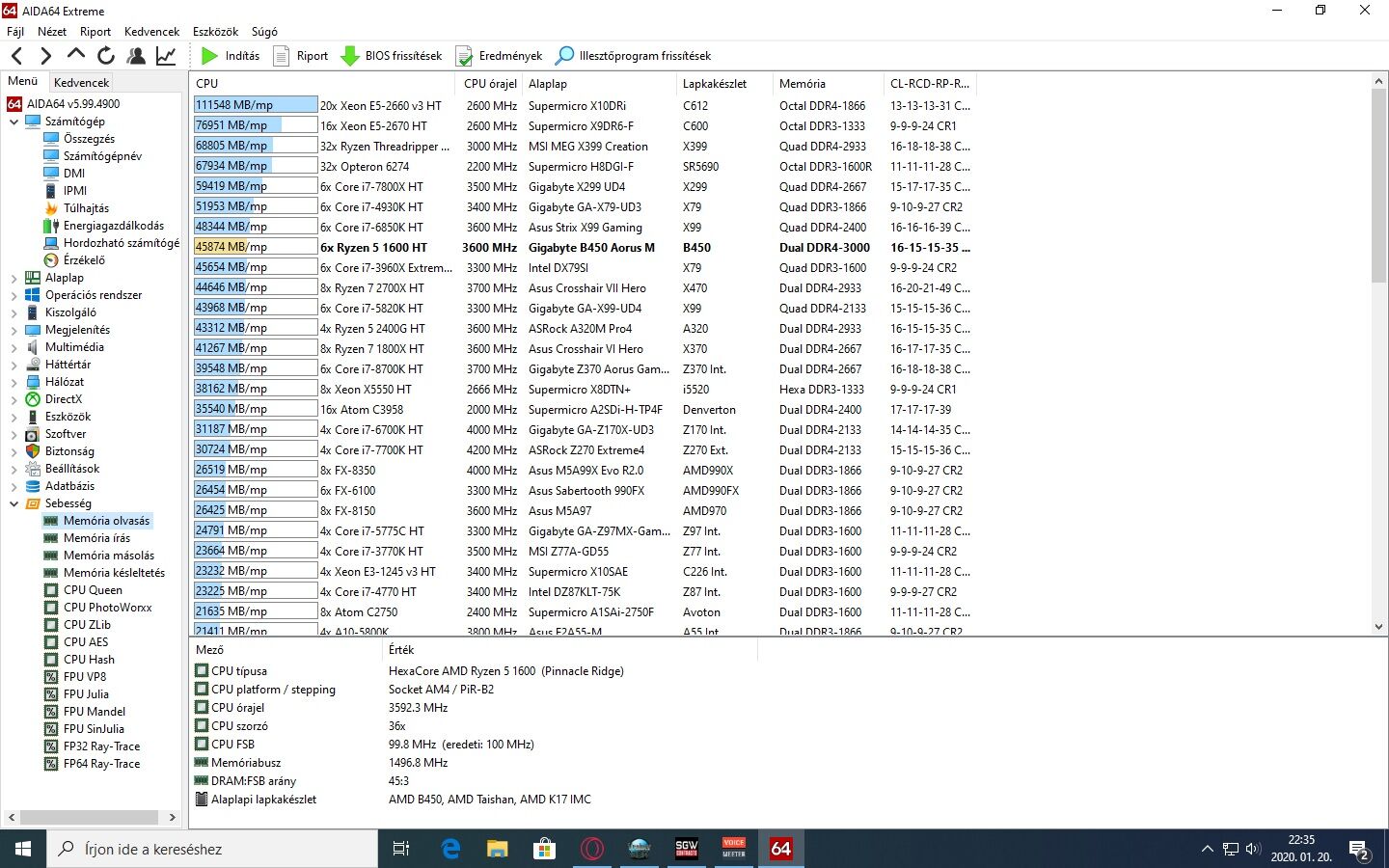1389x868 pixels.
Task: Select Memória késleltetés benchmark
Action: click(x=114, y=573)
